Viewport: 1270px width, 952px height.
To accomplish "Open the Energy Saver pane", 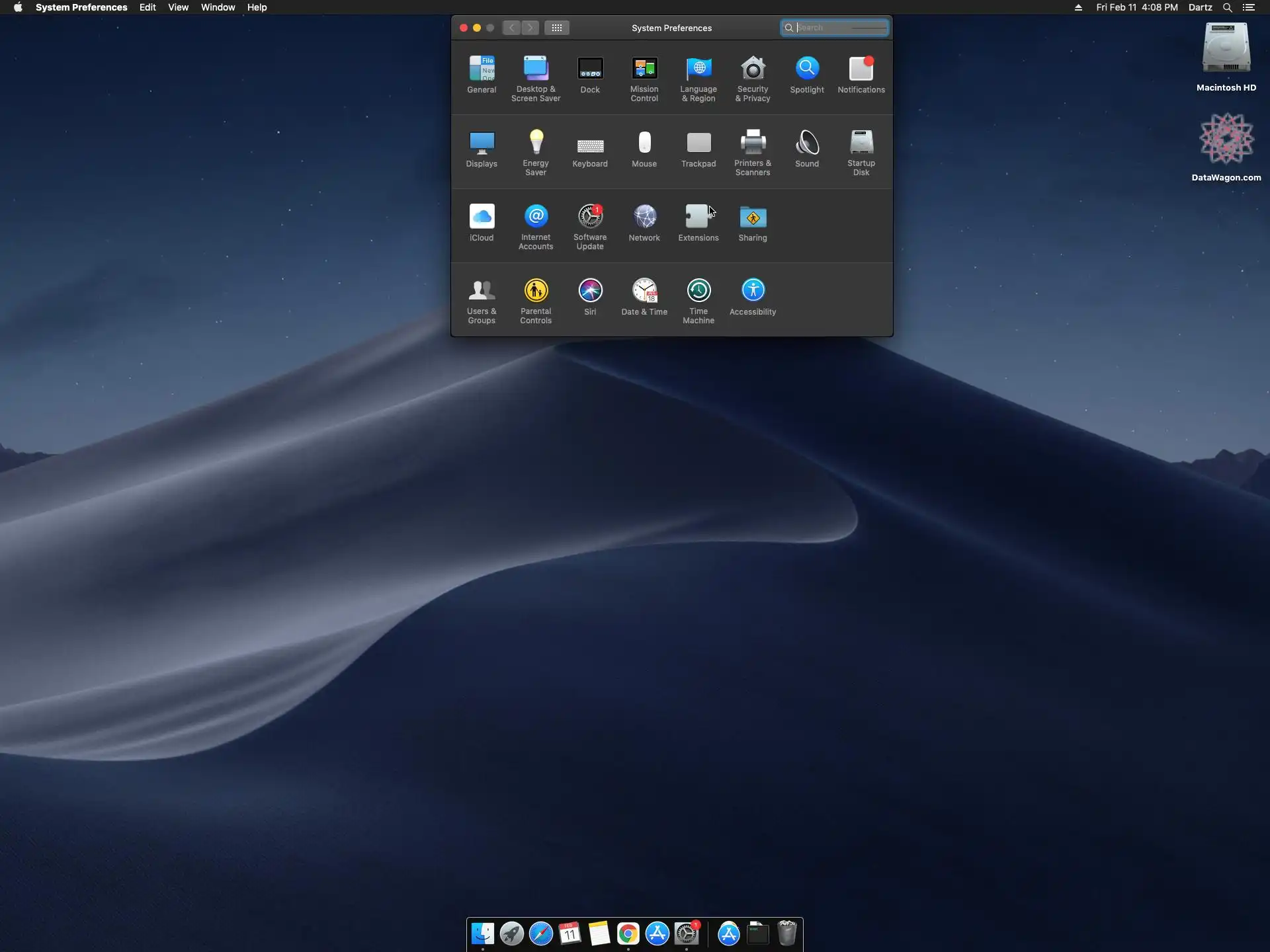I will (x=536, y=143).
